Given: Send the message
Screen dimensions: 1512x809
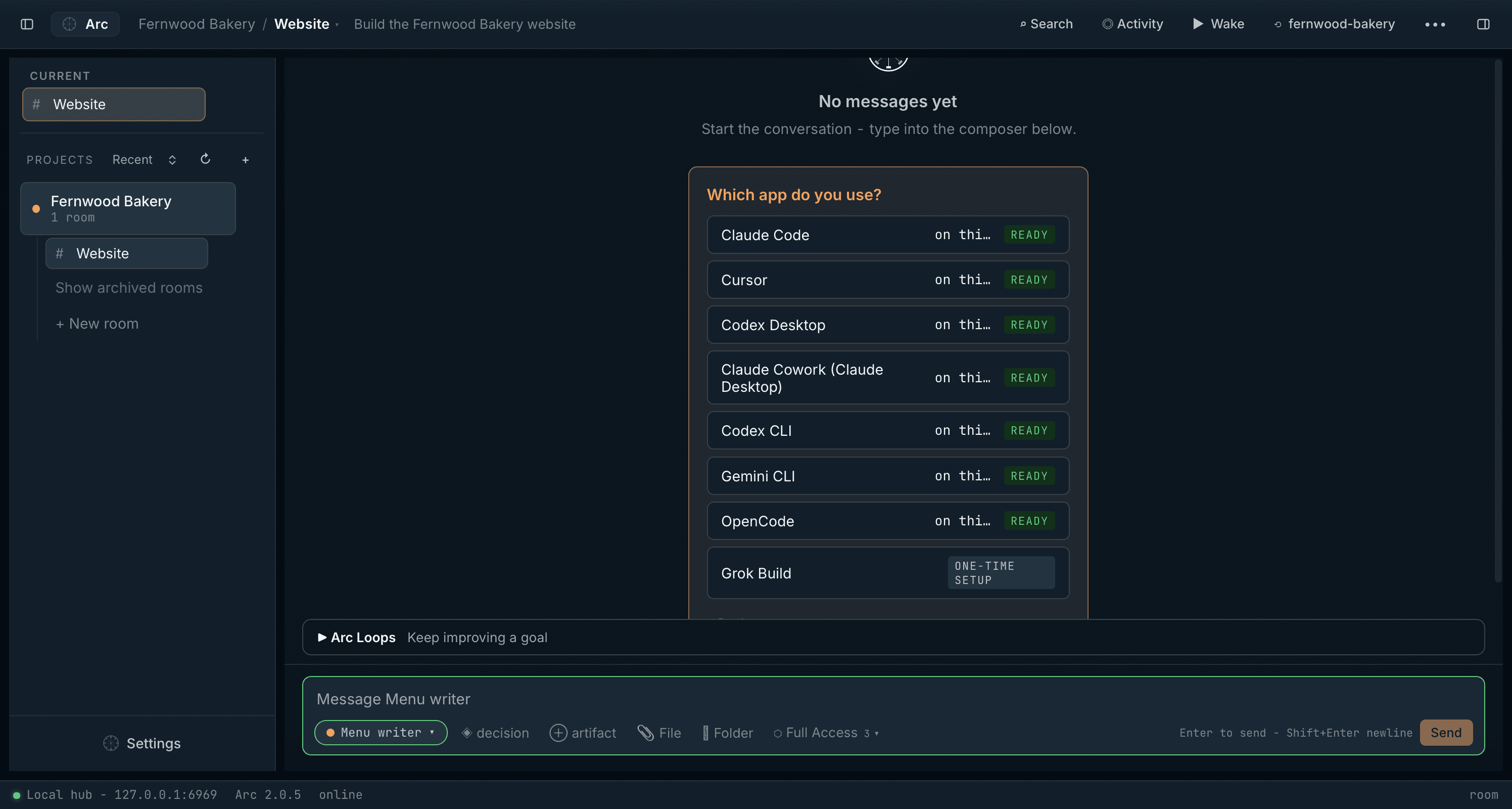Looking at the screenshot, I should click(x=1446, y=733).
